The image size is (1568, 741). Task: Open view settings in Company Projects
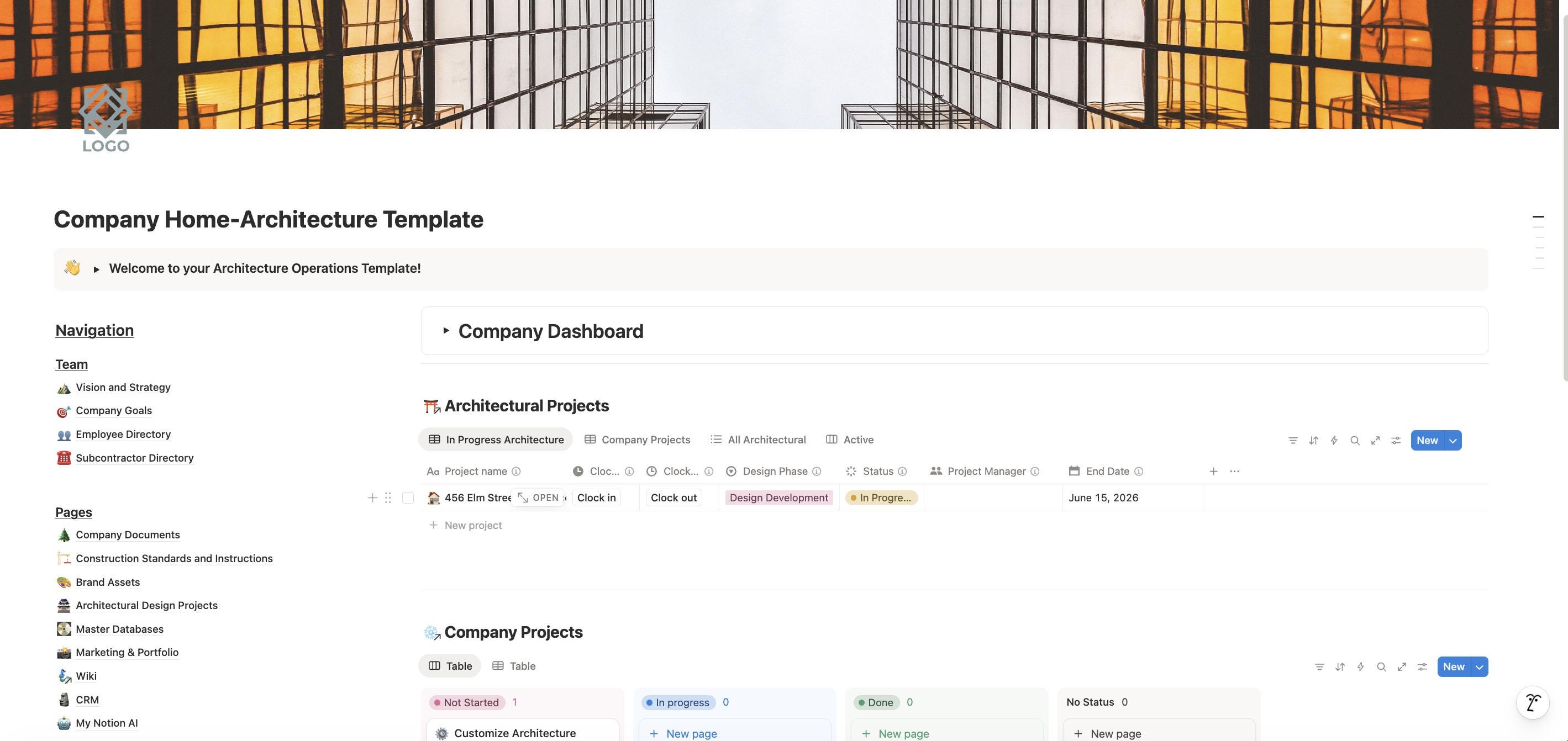[x=1423, y=667]
